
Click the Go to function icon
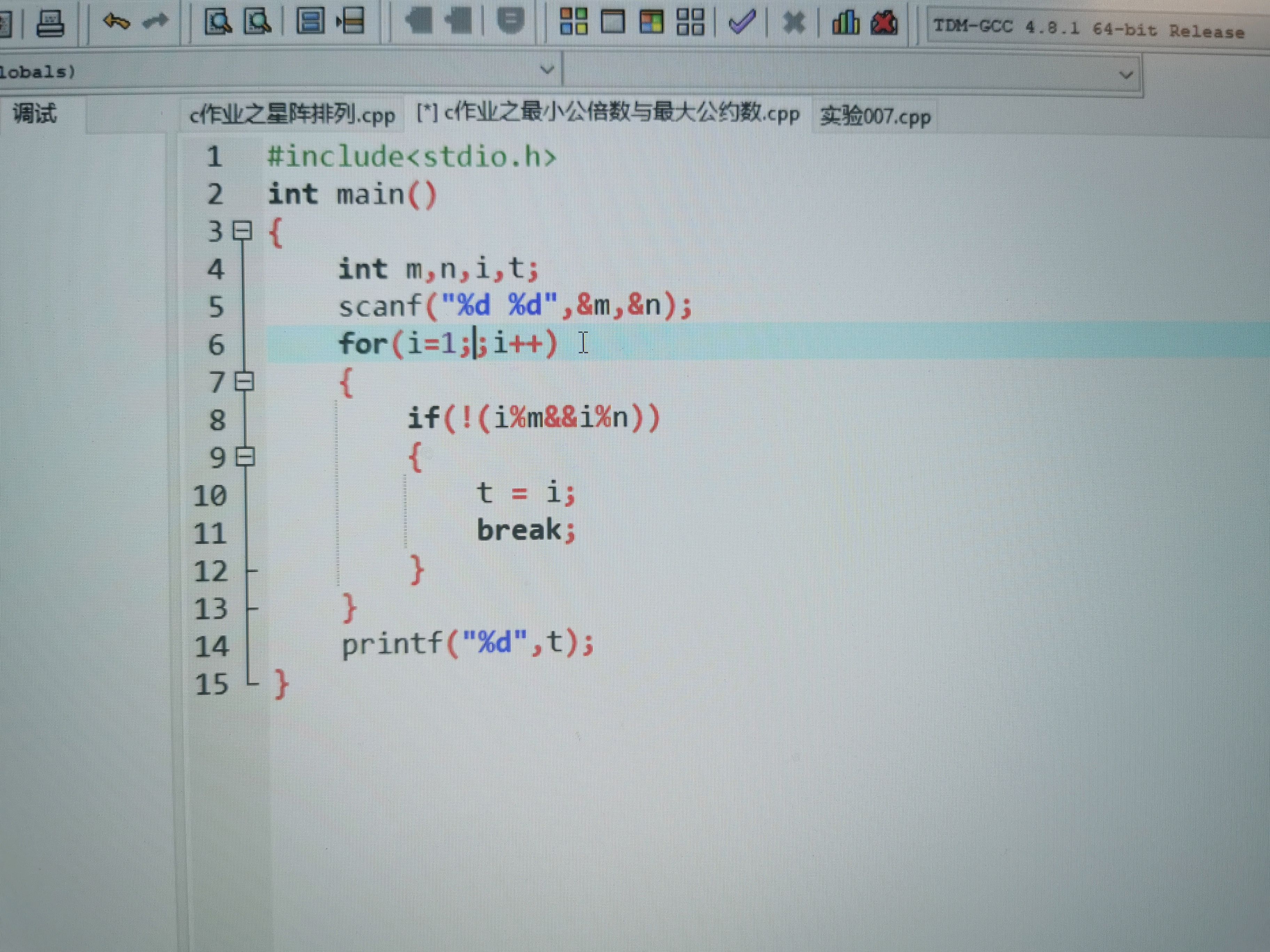(x=310, y=21)
